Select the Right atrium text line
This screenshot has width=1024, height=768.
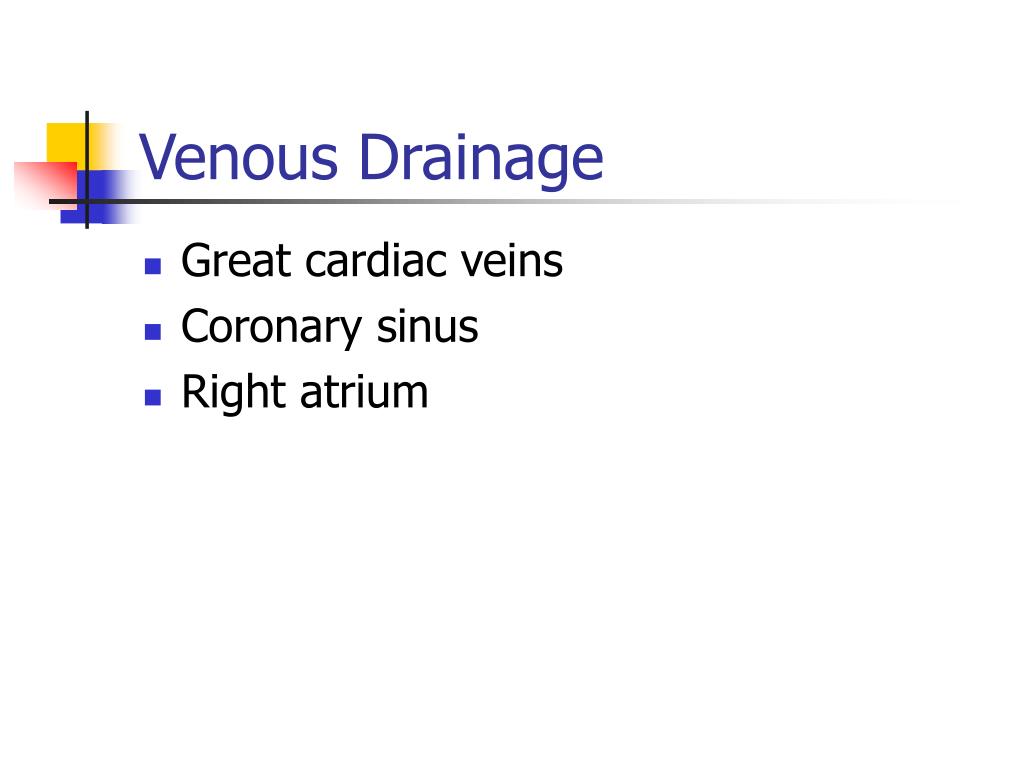pos(305,393)
